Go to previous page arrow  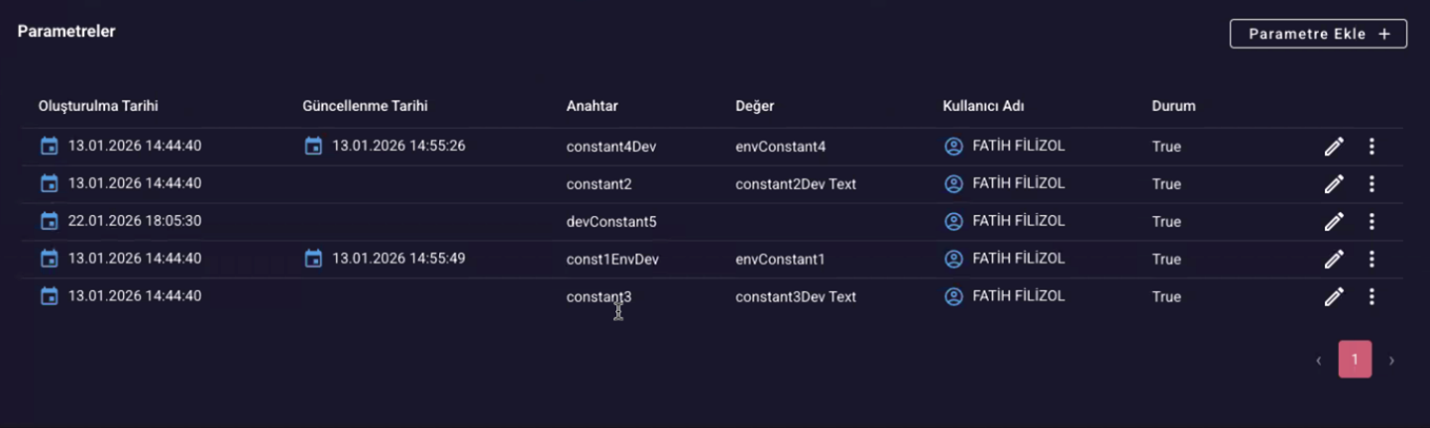[1319, 360]
